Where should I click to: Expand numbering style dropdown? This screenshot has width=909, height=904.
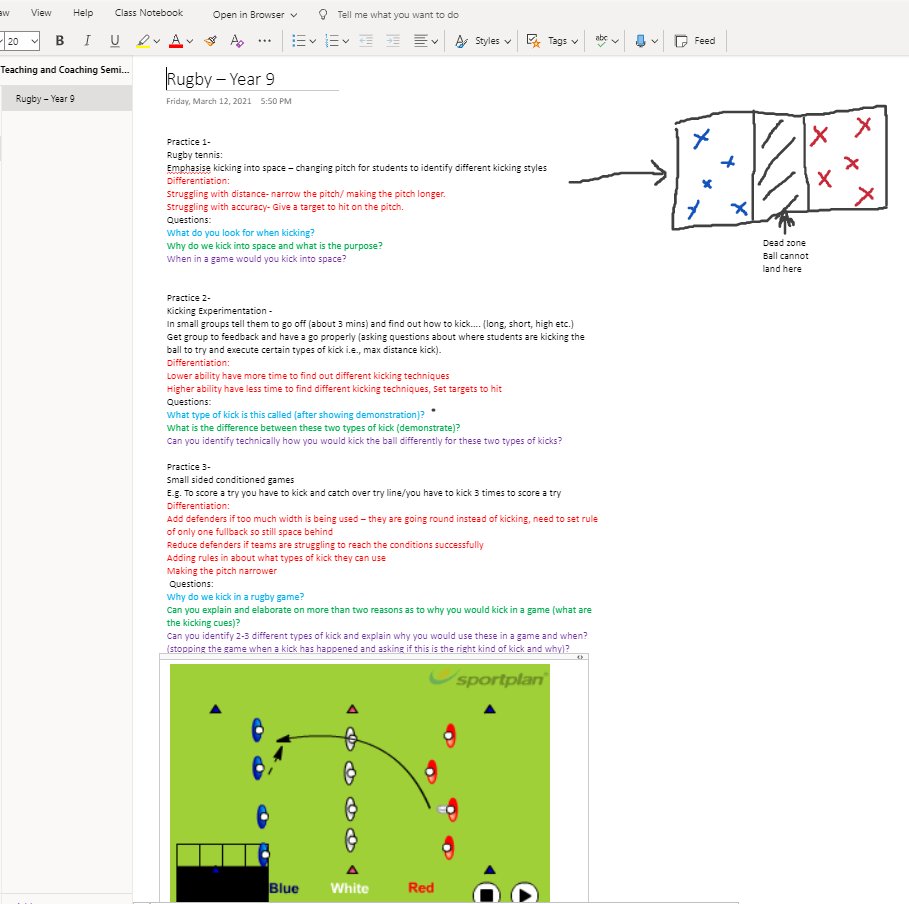[346, 41]
